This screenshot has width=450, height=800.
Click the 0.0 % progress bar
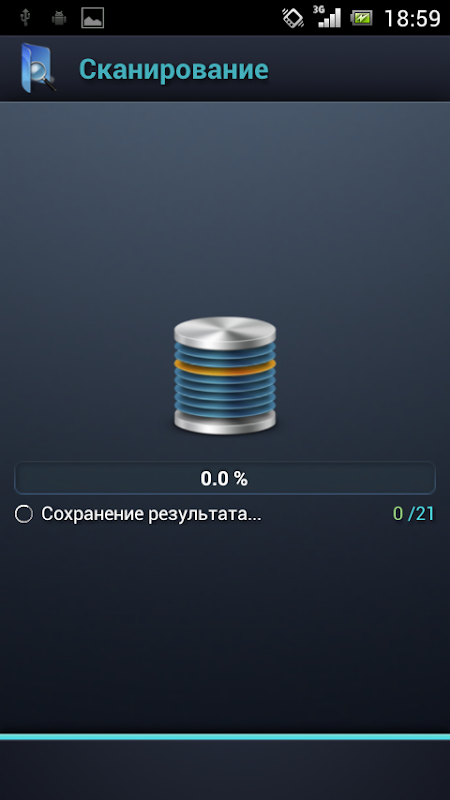coord(225,479)
